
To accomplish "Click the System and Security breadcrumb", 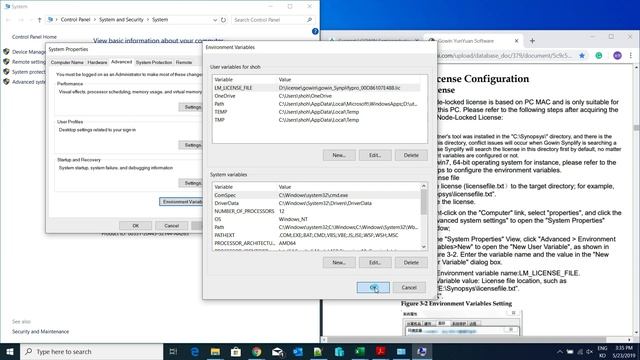I will [121, 20].
